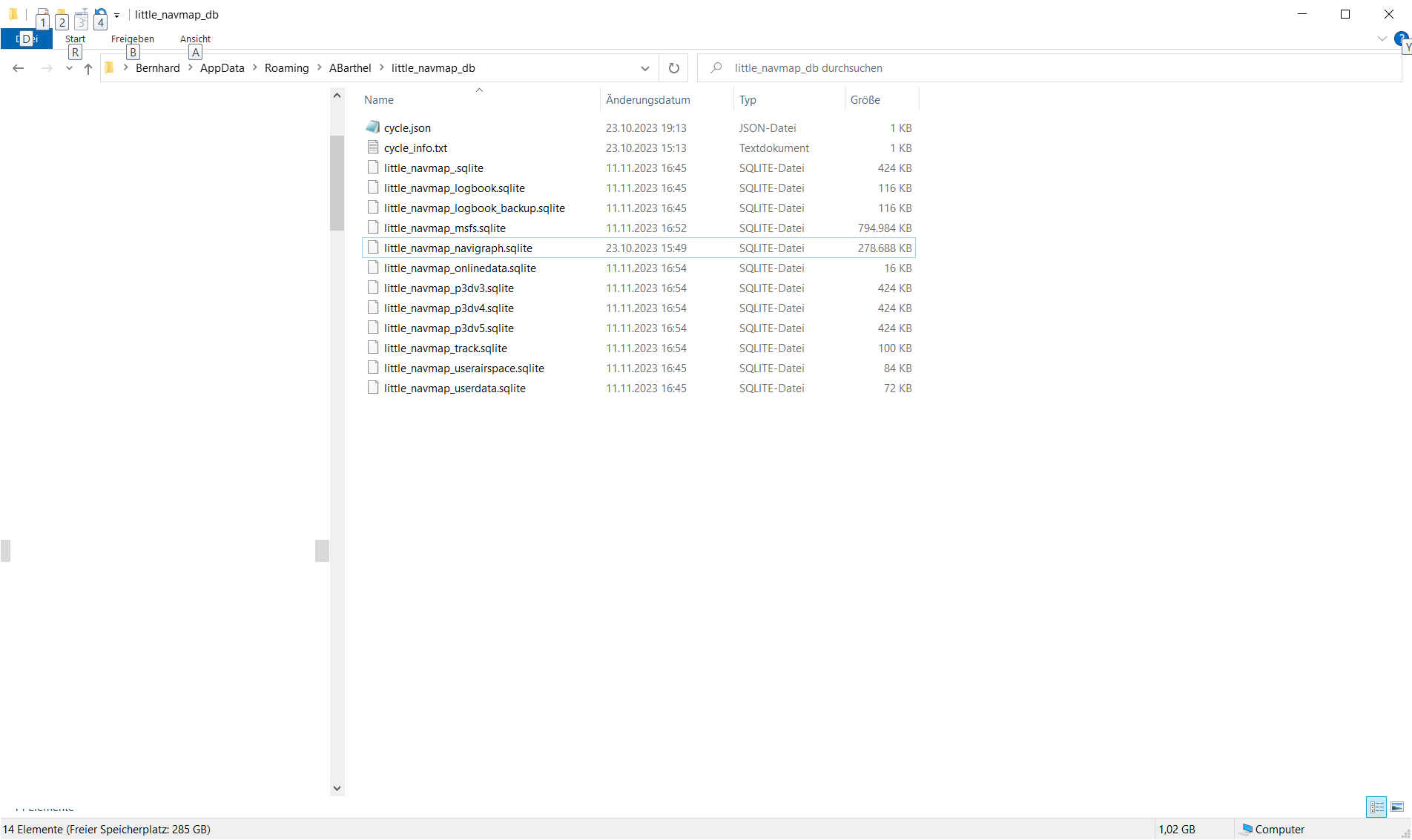Expand the address bar history dropdown
Viewport: 1412px width, 840px height.
[x=644, y=67]
